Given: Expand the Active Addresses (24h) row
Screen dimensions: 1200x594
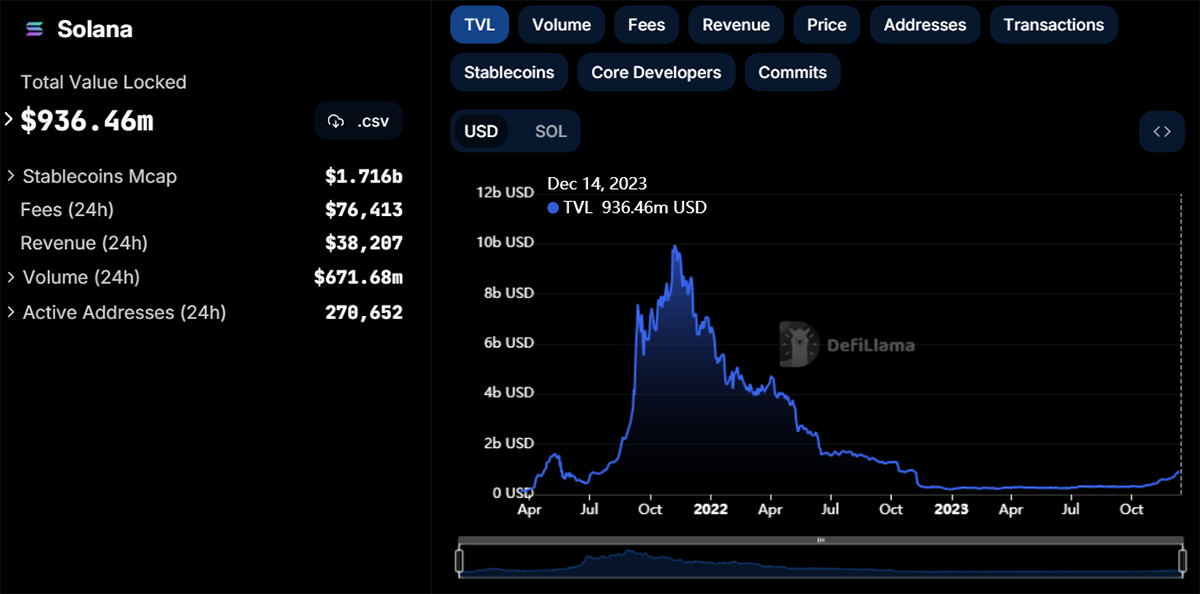Looking at the screenshot, I should pyautogui.click(x=11, y=312).
